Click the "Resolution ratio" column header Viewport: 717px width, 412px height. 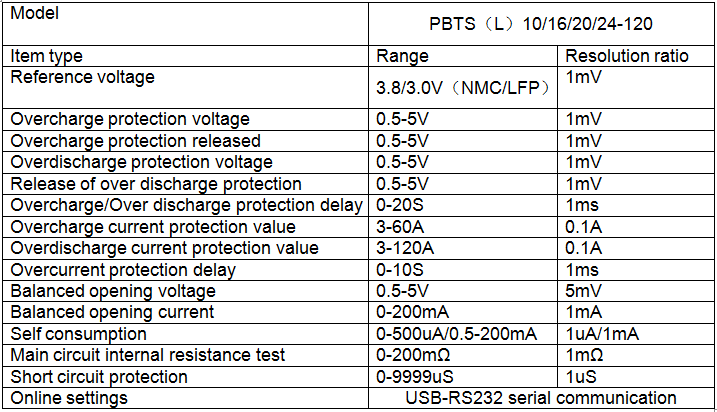(627, 56)
